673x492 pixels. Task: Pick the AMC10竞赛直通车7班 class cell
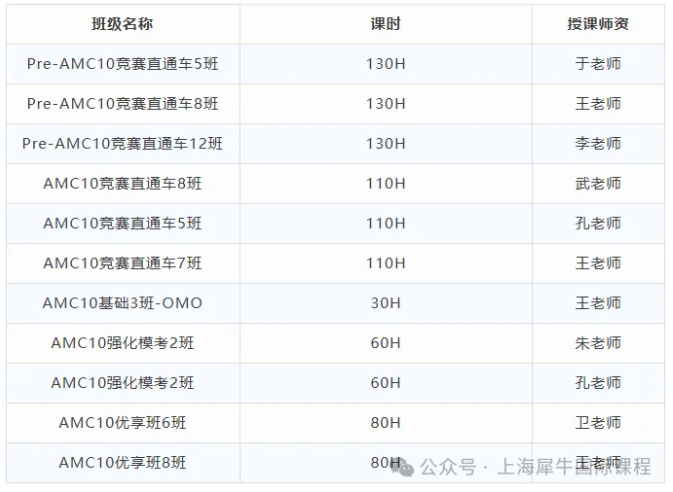click(x=122, y=263)
